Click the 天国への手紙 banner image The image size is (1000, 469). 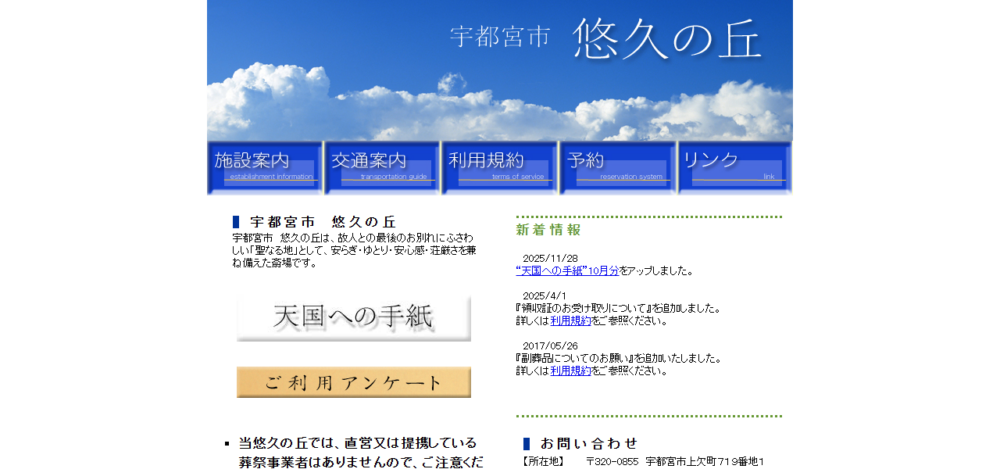[354, 318]
